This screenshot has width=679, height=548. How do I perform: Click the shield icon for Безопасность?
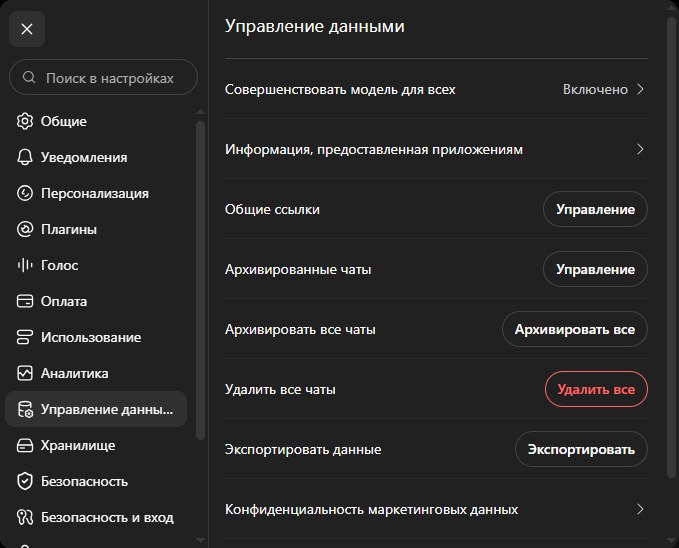click(x=25, y=481)
